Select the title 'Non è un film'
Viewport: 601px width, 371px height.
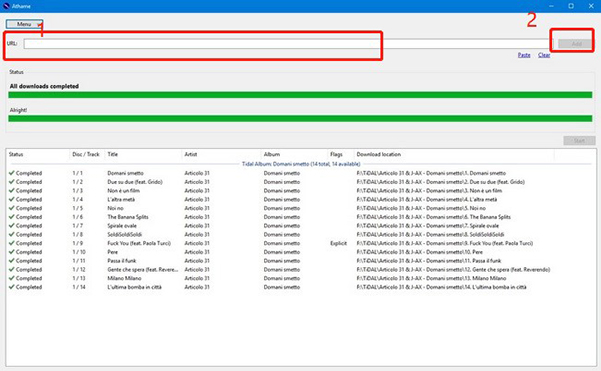click(123, 191)
